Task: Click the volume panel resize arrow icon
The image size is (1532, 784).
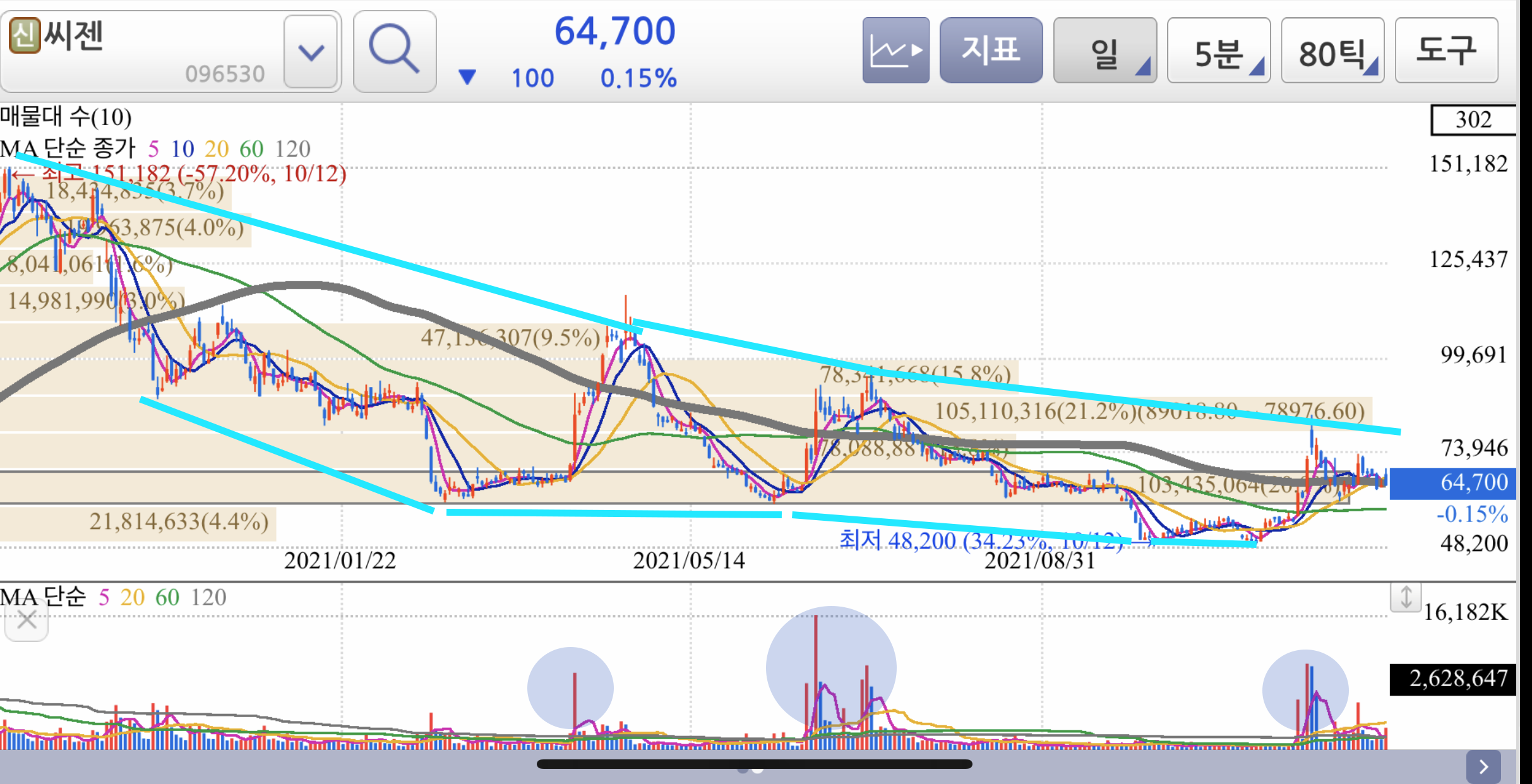Action: click(x=1406, y=597)
